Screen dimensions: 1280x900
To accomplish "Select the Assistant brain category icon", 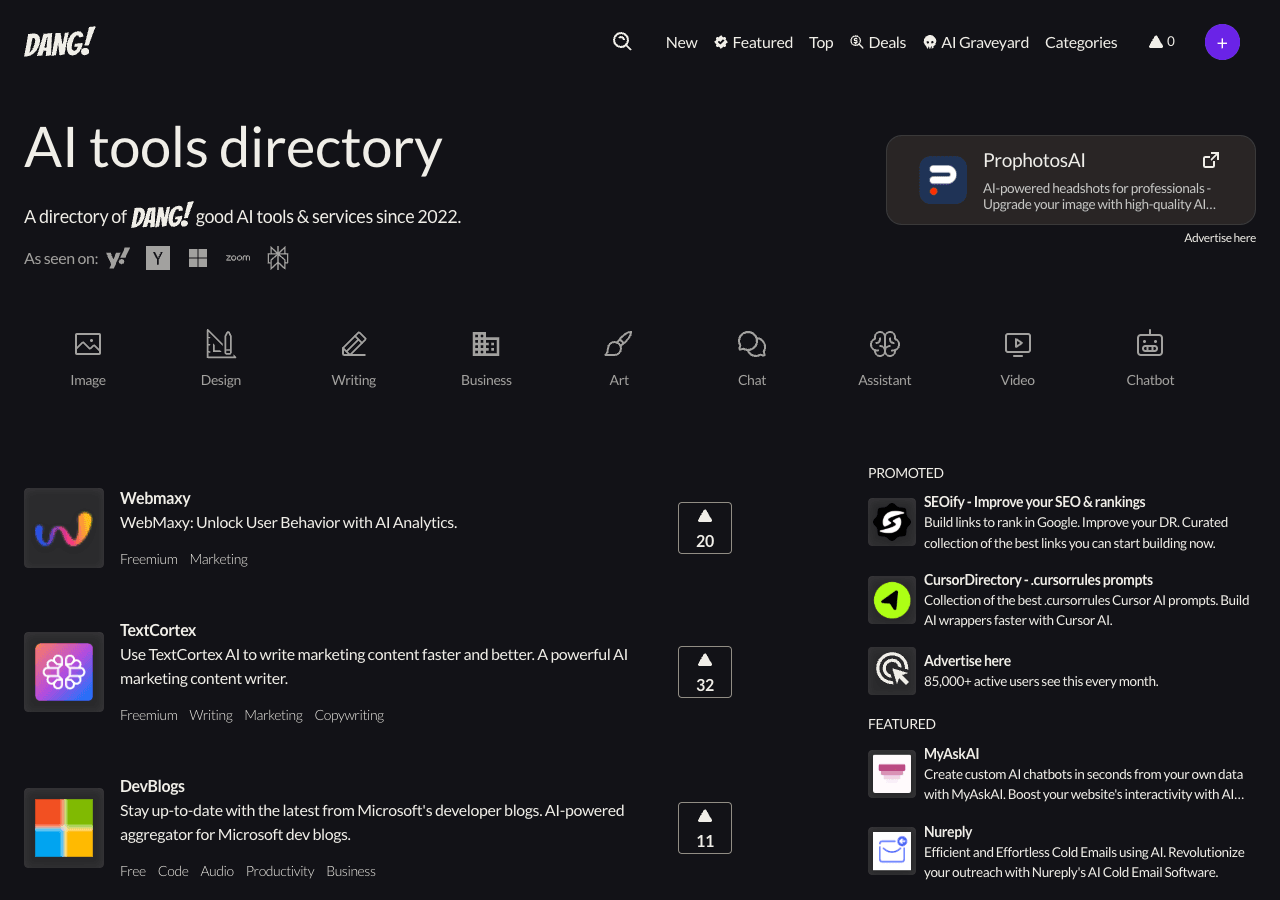I will coord(885,344).
